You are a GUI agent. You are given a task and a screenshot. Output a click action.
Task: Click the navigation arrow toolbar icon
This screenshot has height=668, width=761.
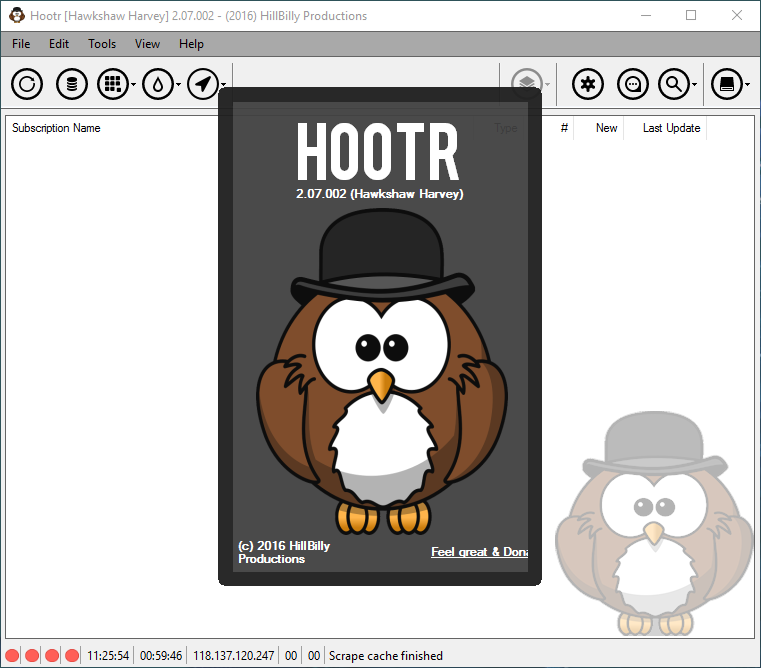(x=203, y=84)
